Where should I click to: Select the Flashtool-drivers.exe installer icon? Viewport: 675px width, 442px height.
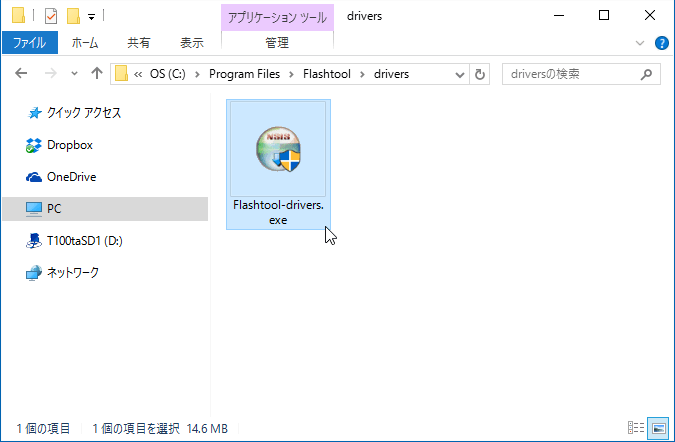pyautogui.click(x=278, y=149)
